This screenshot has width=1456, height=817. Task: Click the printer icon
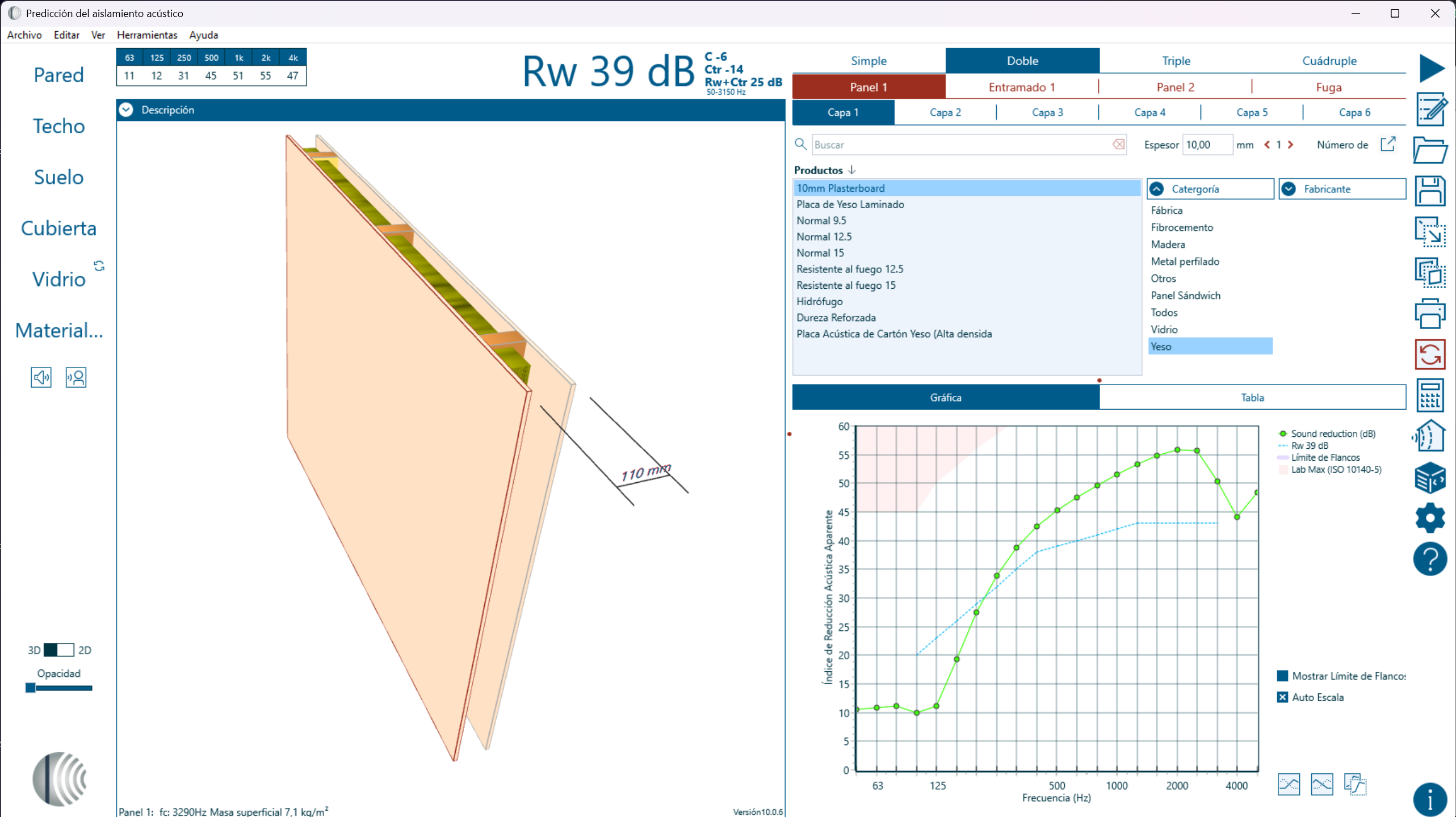click(x=1430, y=313)
